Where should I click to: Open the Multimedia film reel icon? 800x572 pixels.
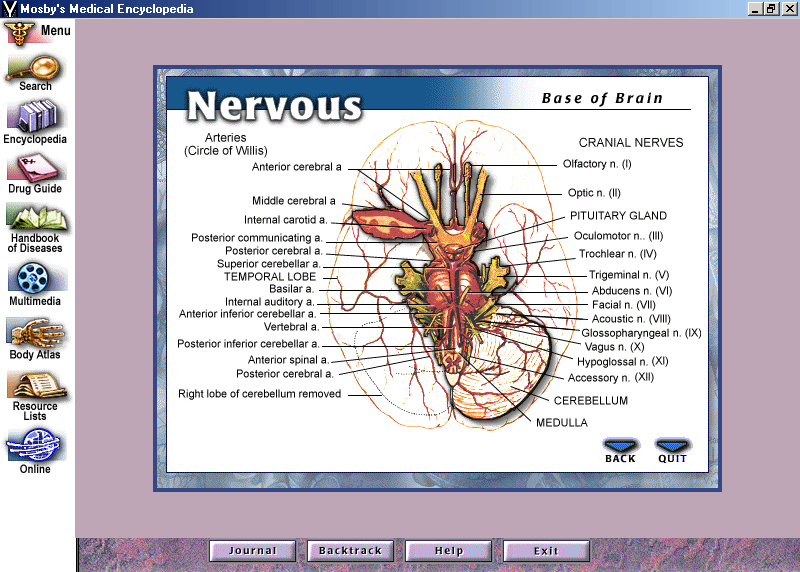(35, 278)
